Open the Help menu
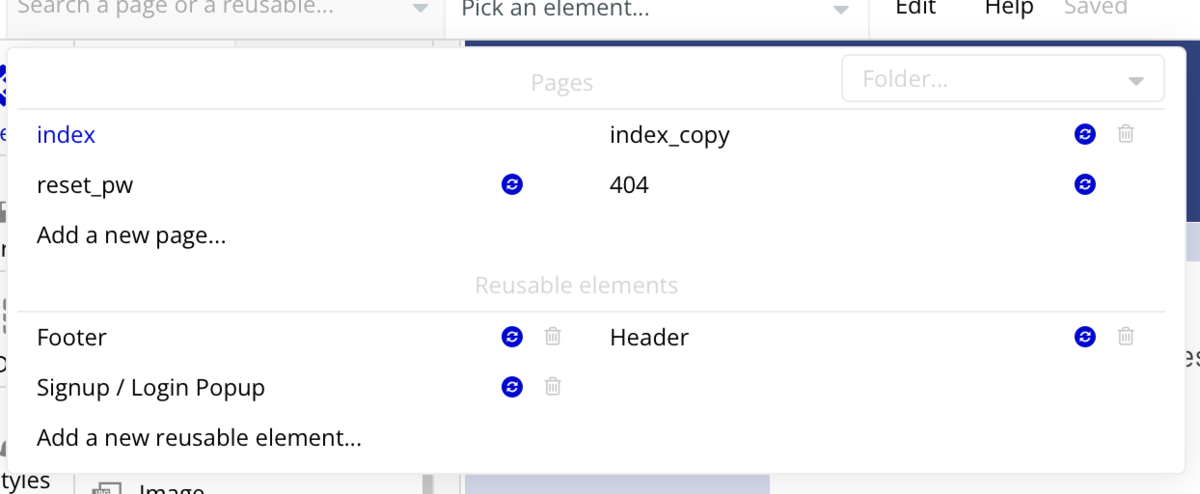This screenshot has width=1200, height=494. coord(1008,8)
